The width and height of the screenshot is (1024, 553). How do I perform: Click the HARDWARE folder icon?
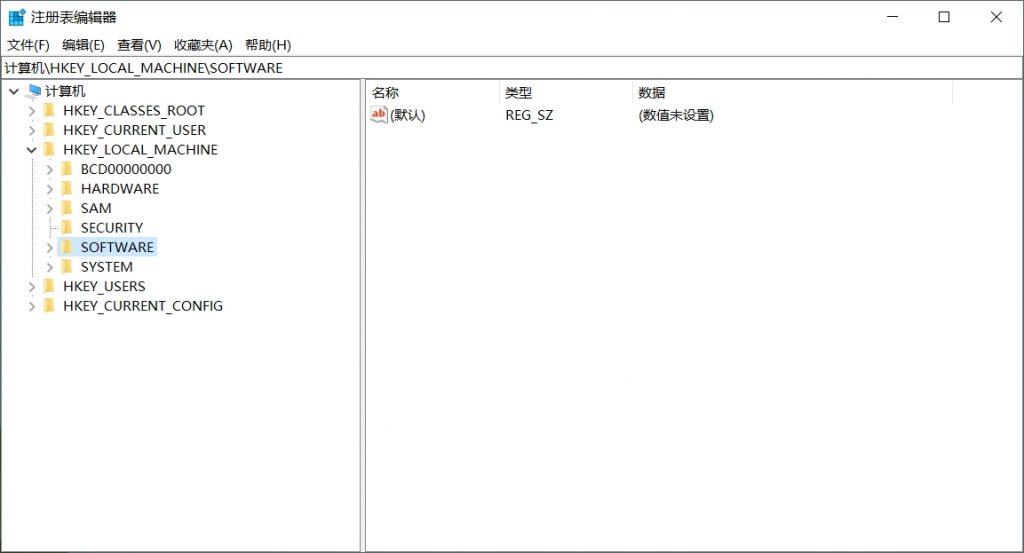click(x=67, y=189)
